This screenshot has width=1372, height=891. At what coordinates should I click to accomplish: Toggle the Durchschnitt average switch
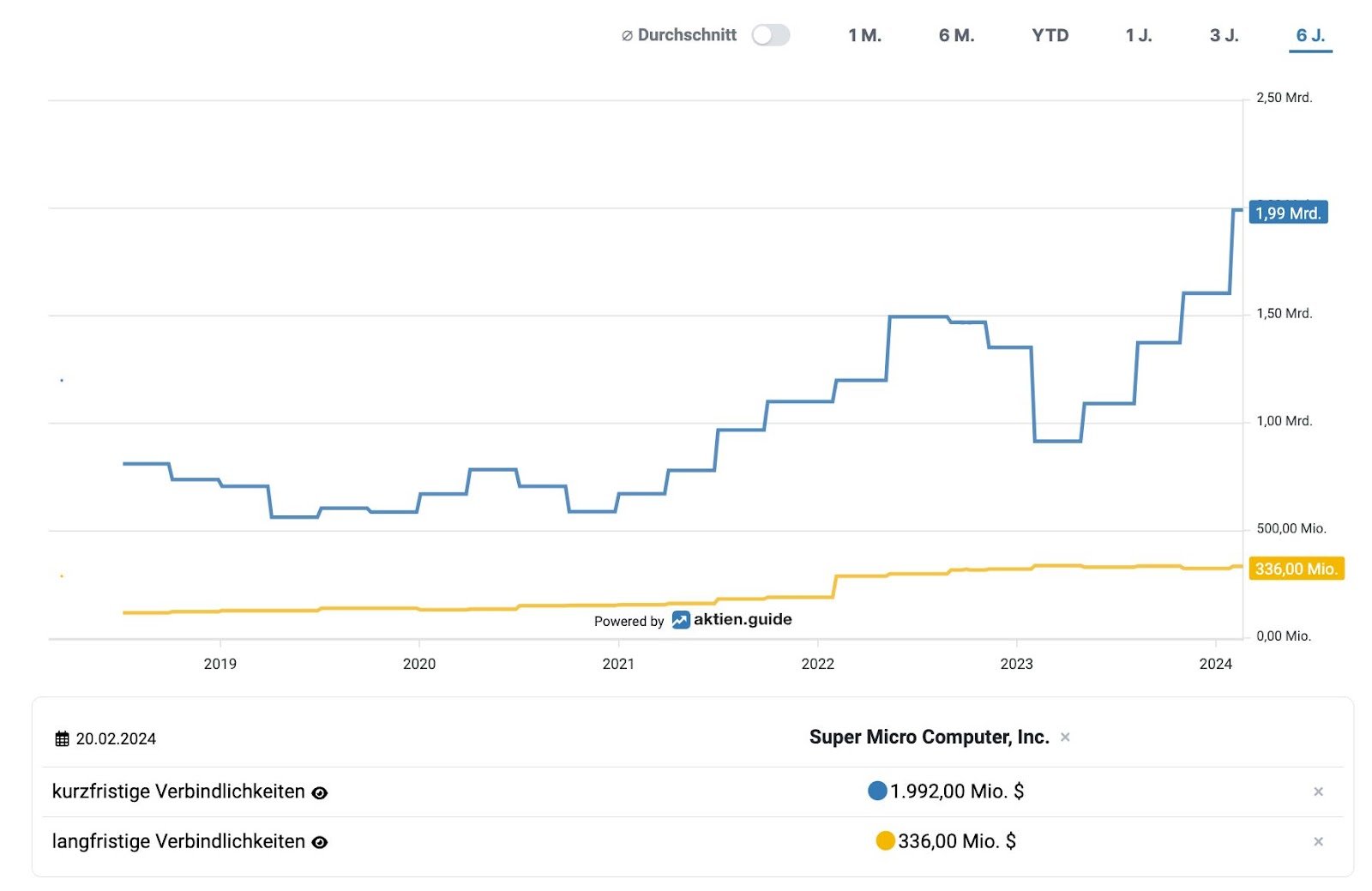770,35
